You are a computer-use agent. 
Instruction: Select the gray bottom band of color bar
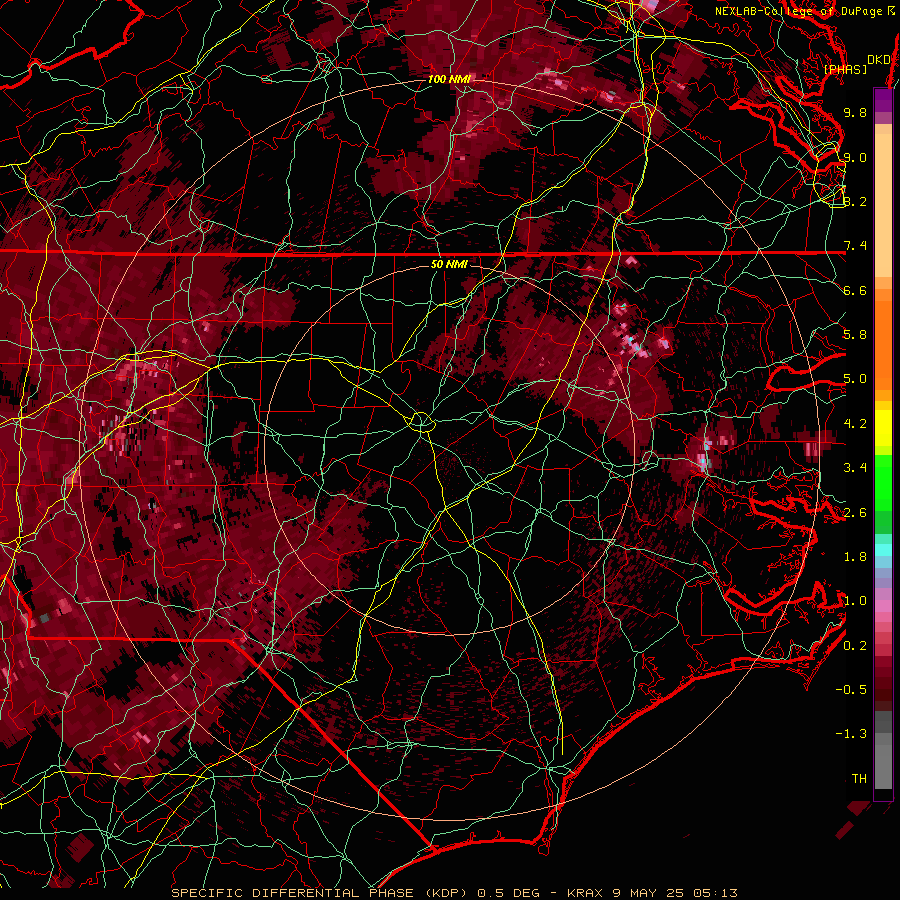pyautogui.click(x=883, y=751)
